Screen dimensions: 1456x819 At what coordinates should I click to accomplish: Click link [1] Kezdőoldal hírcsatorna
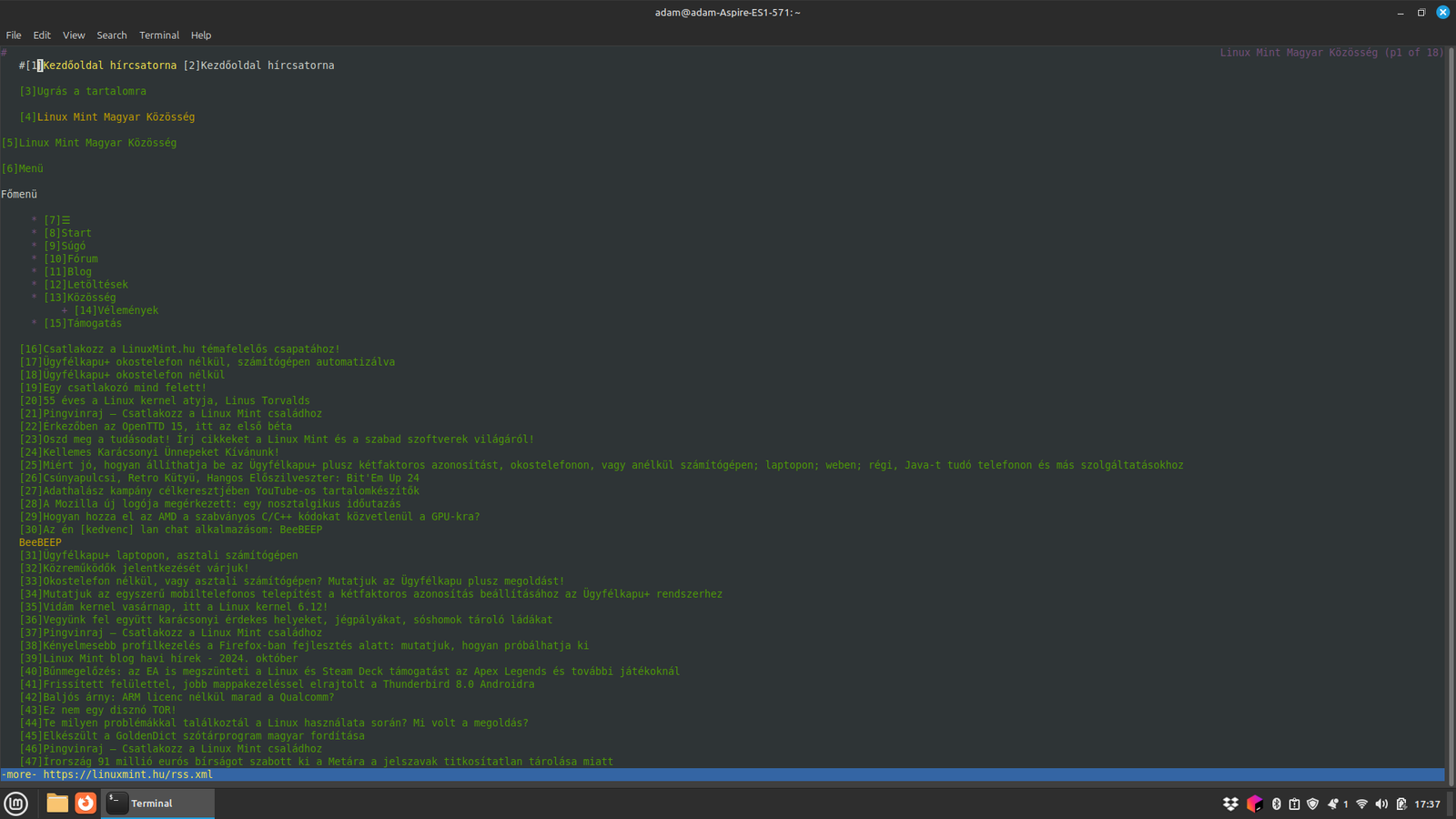101,66
